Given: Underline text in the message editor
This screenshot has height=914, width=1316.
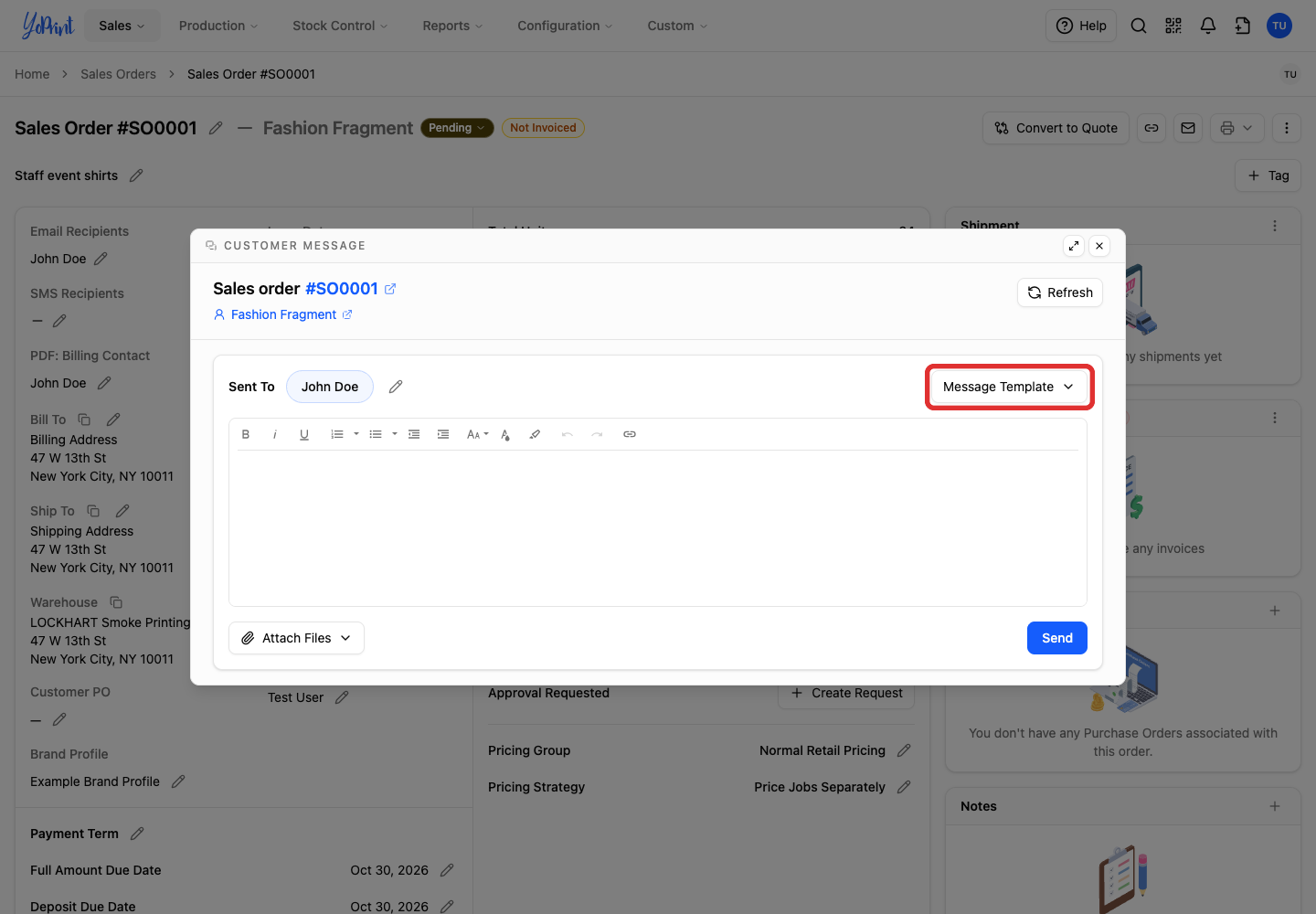Looking at the screenshot, I should 304,434.
